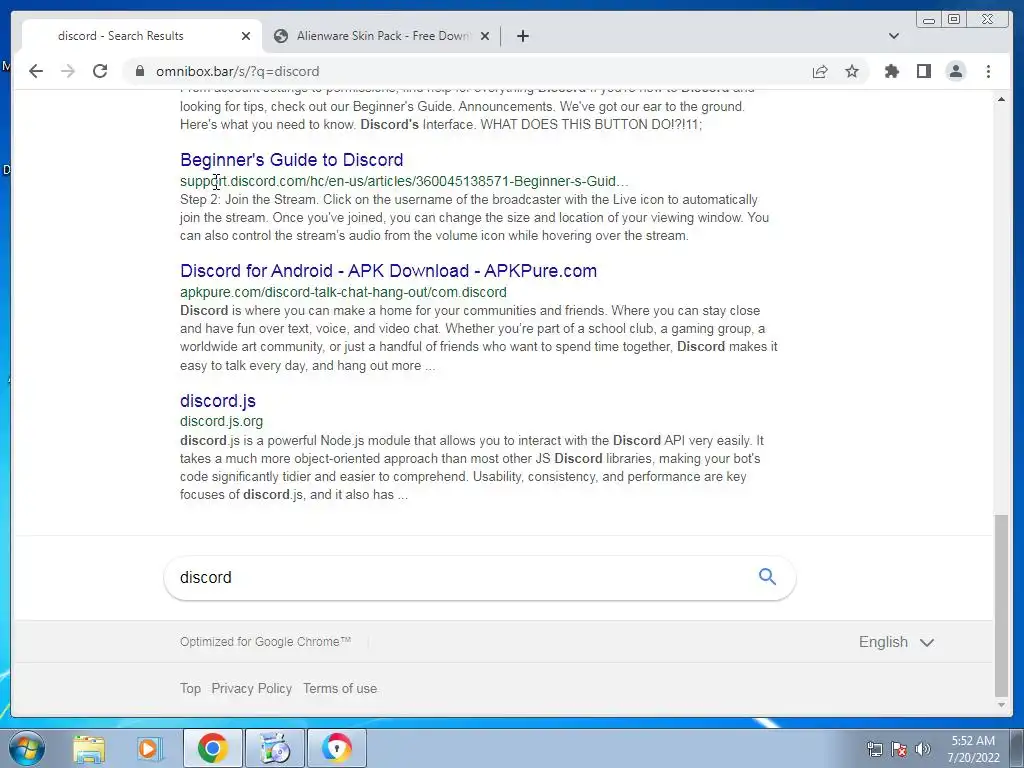Close the discord Search Results tab
Viewport: 1024px width, 768px height.
[x=246, y=36]
